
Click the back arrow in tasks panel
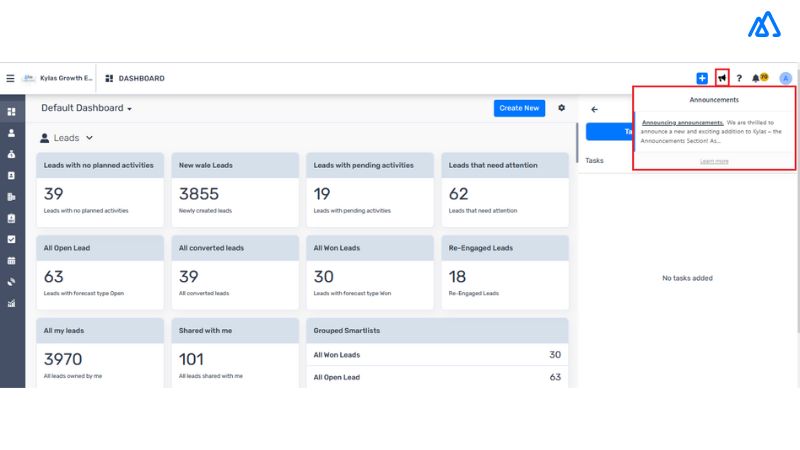(594, 109)
